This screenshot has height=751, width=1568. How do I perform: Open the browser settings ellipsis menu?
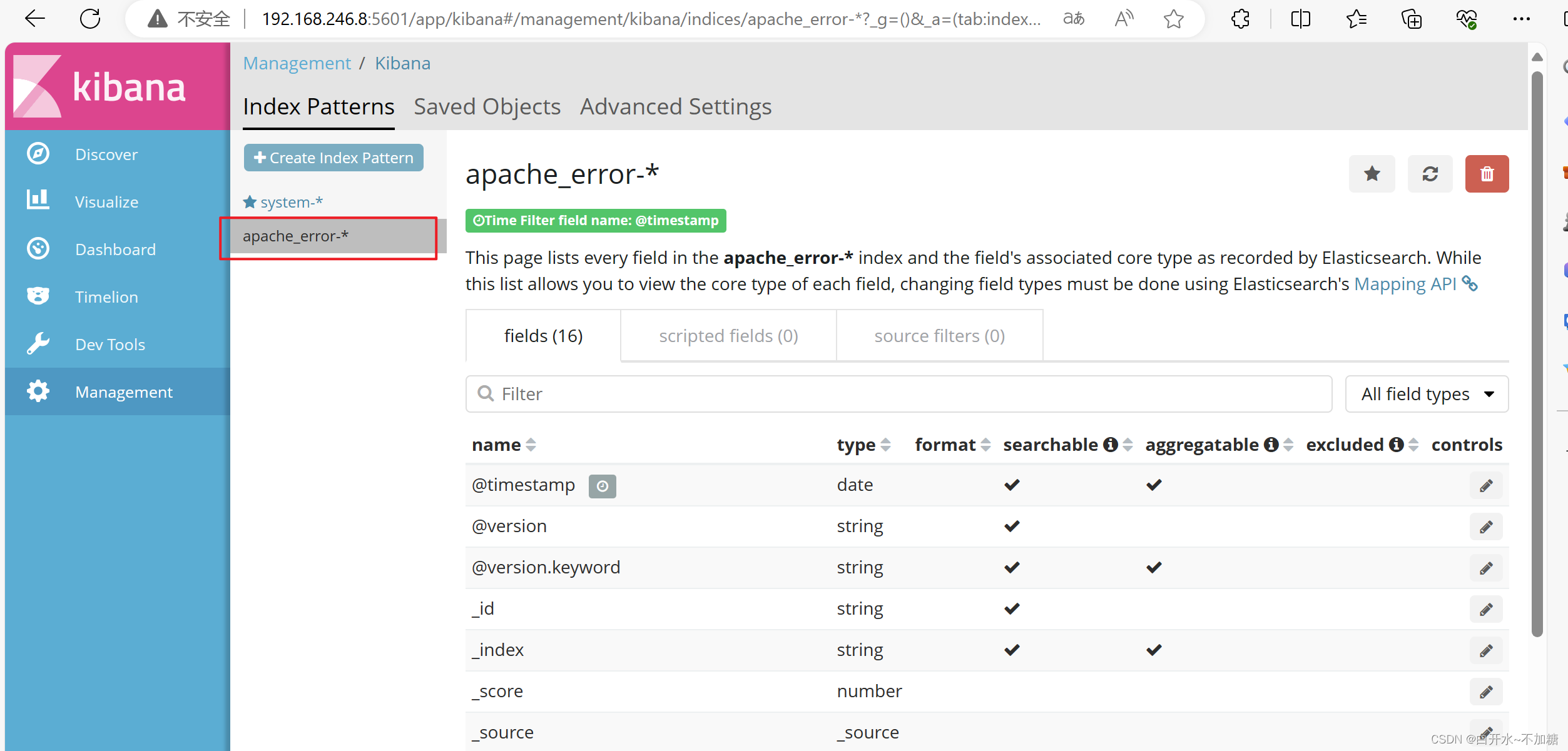coord(1522,19)
